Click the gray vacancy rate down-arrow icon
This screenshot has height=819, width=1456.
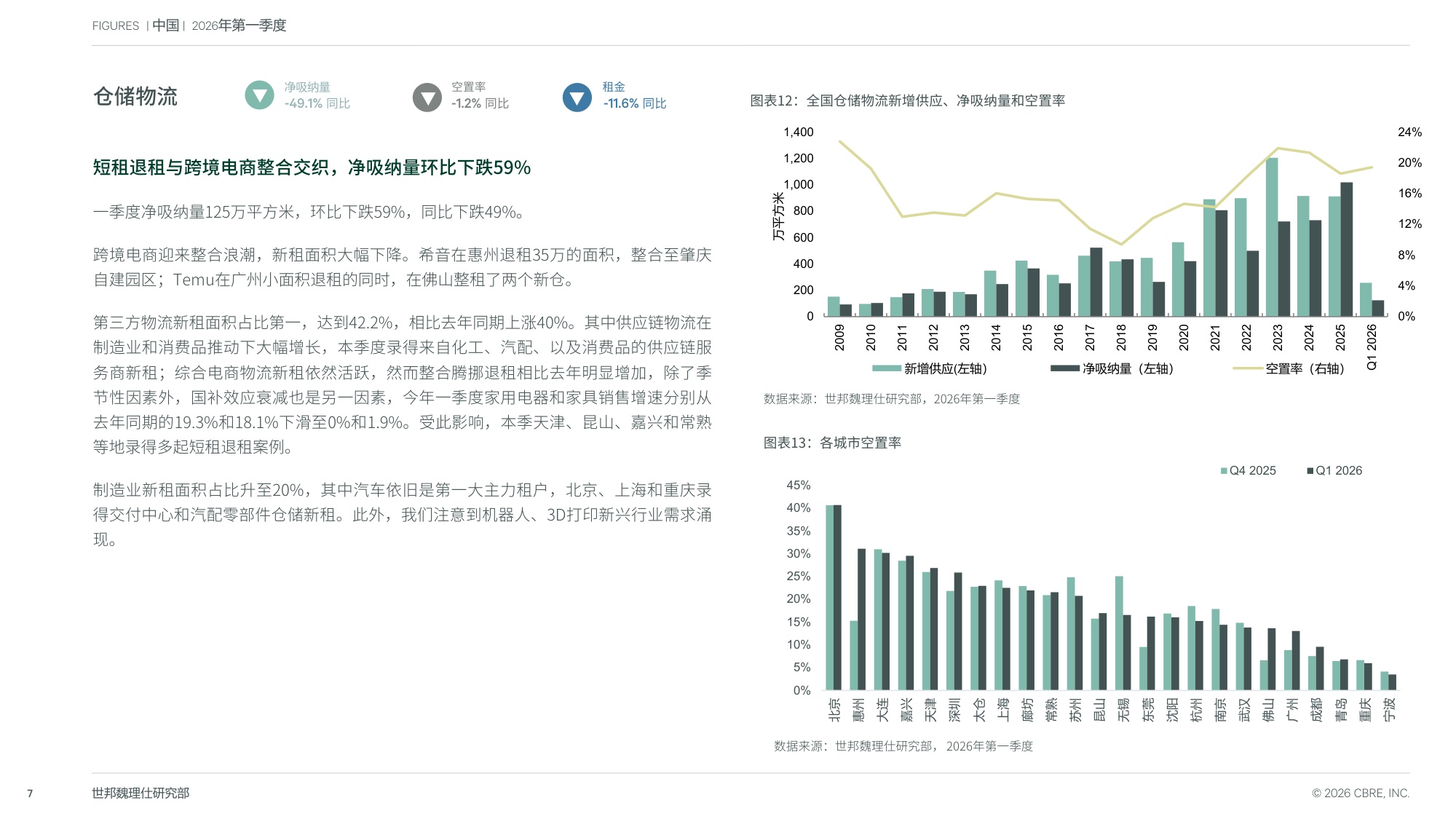click(x=427, y=97)
